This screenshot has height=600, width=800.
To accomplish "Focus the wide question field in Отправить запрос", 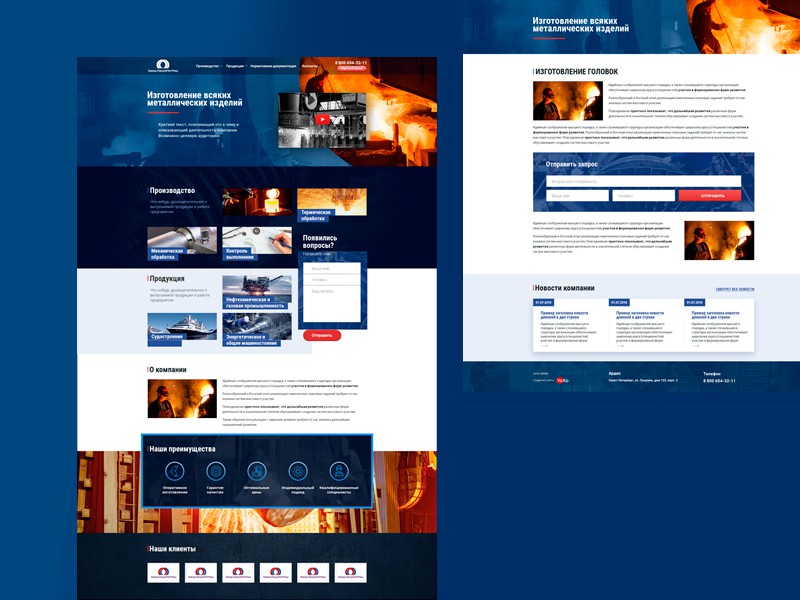I will coord(643,181).
